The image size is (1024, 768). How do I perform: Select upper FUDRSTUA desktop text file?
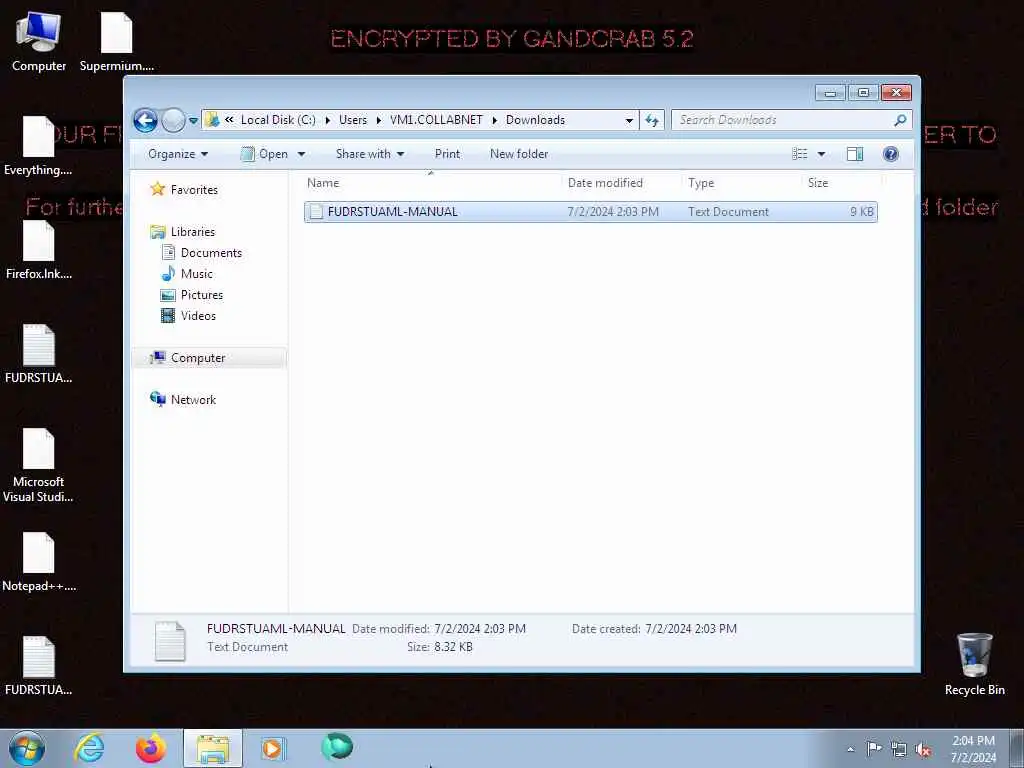(x=39, y=354)
